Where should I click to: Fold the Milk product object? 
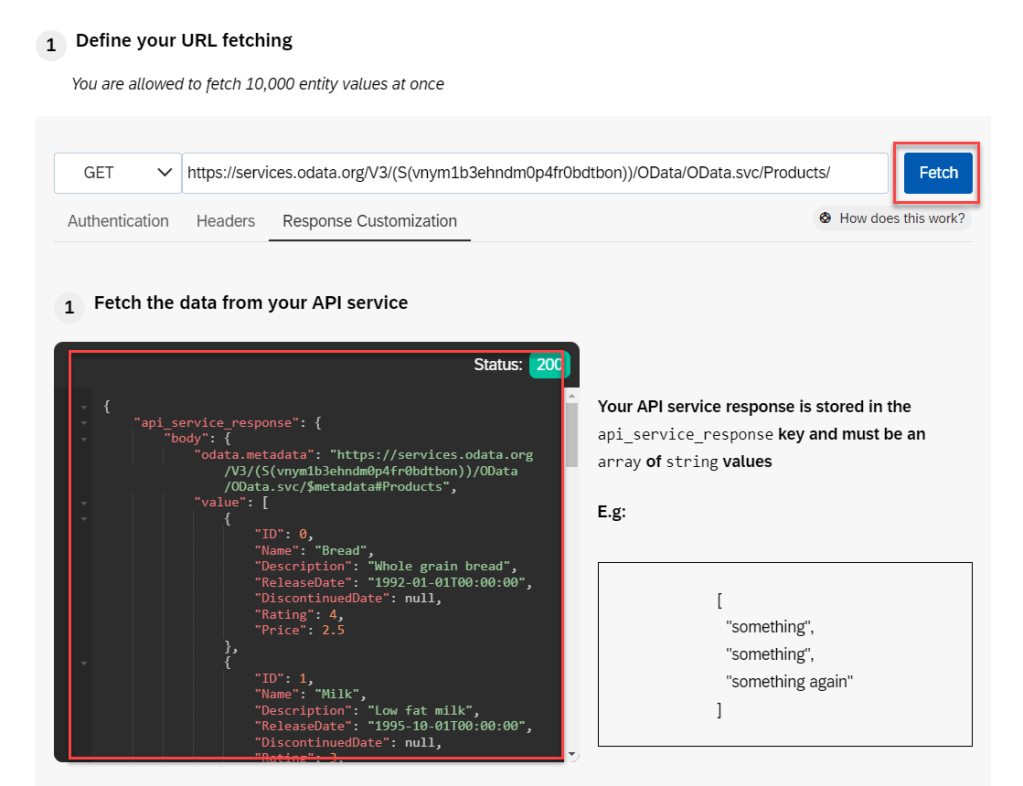pyautogui.click(x=84, y=662)
